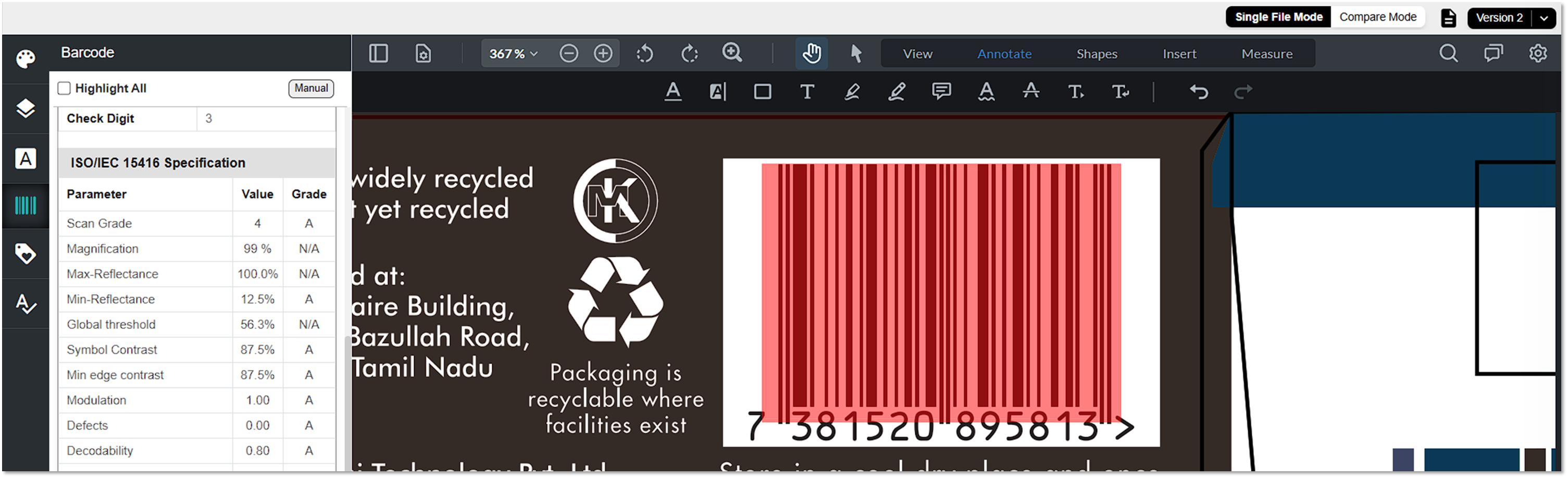Image resolution: width=1568 pixels, height=478 pixels.
Task: Activate the marquee zoom magnifier tool
Action: point(732,53)
